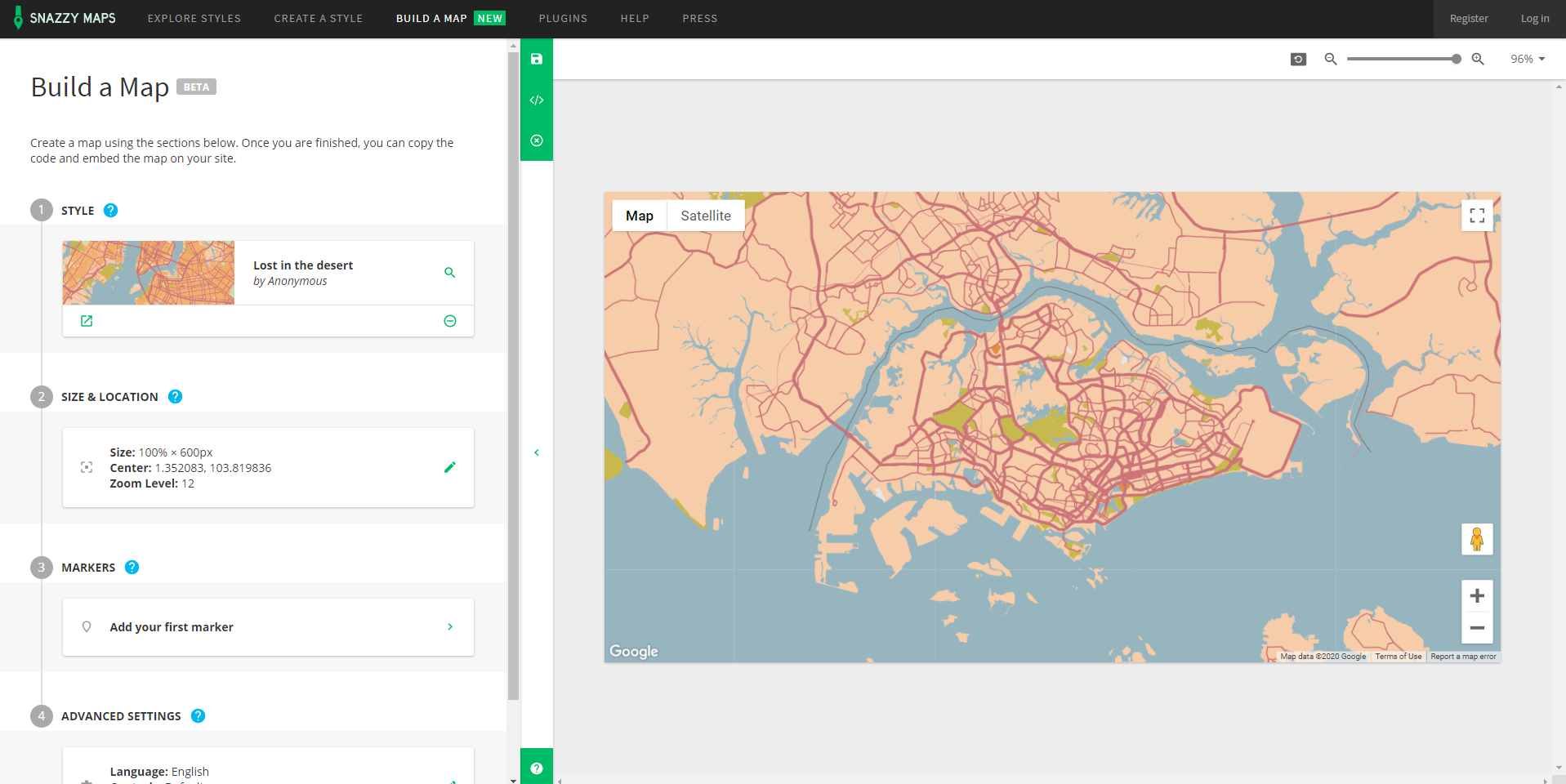
Task: Click the Log in link
Action: pyautogui.click(x=1534, y=18)
